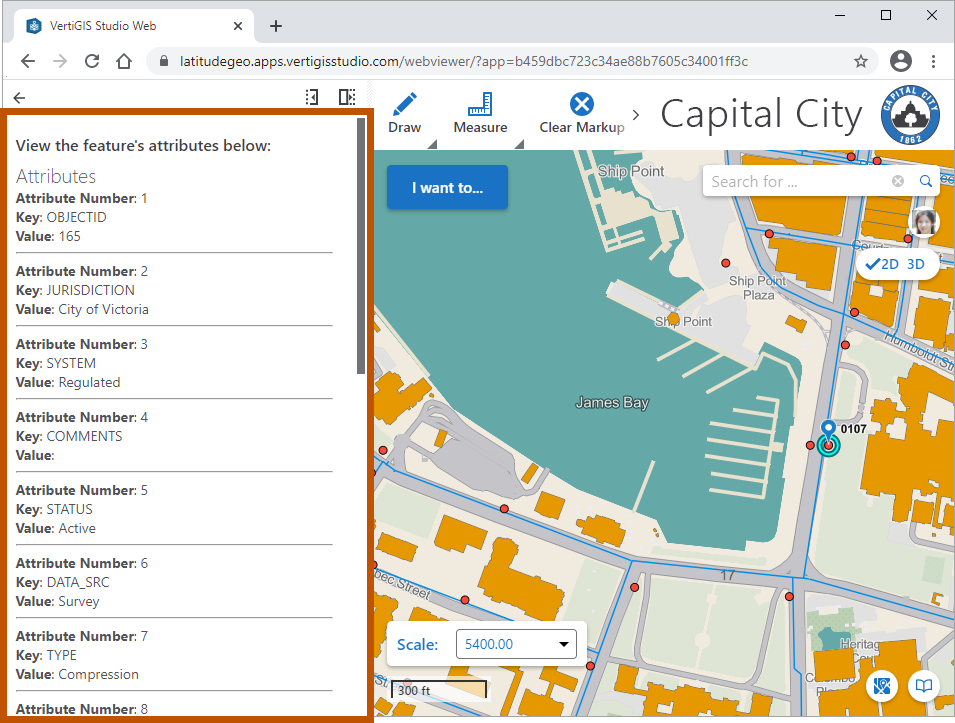Expand the Draw tool options arrow

pyautogui.click(x=432, y=145)
